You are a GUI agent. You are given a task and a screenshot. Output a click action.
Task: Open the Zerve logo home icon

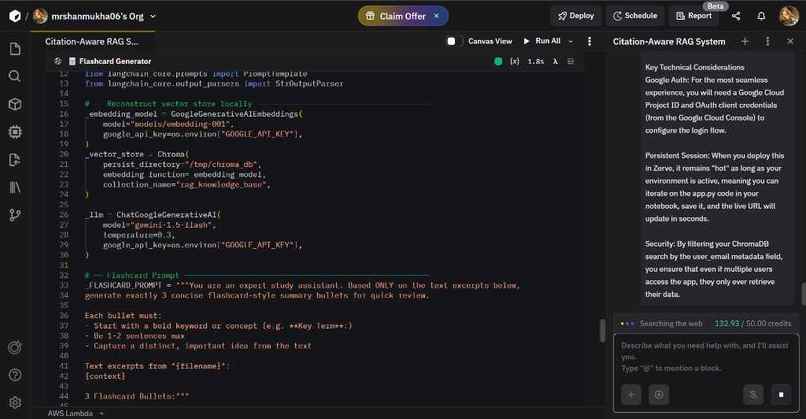(15, 16)
